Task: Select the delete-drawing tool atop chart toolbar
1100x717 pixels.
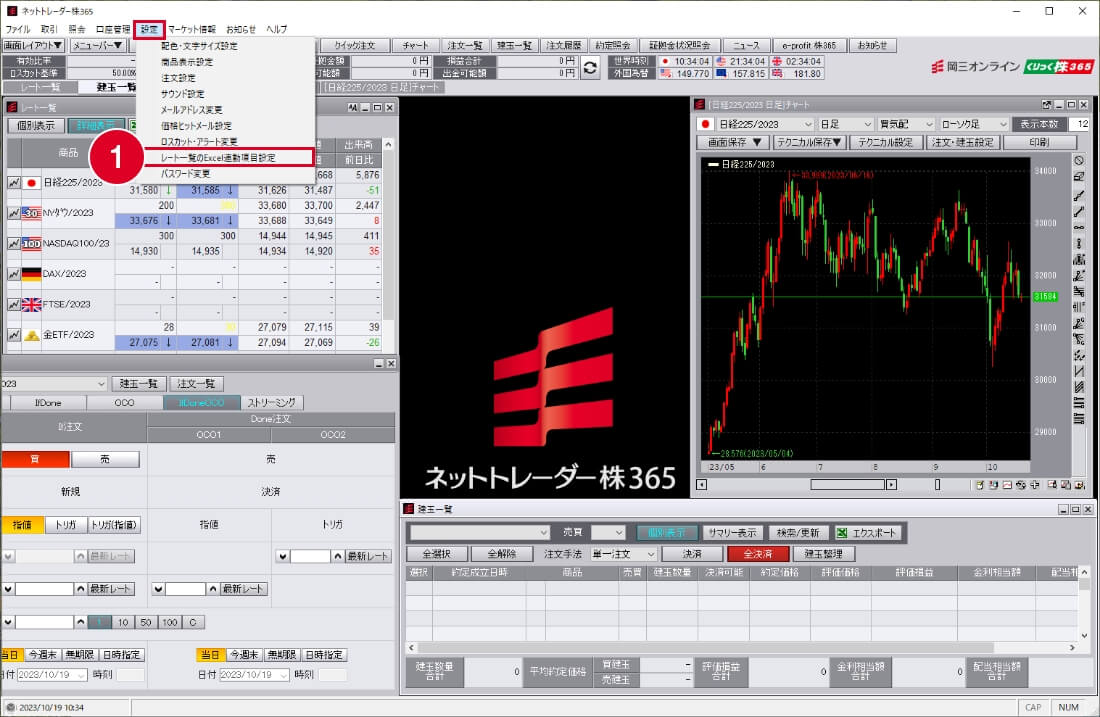Action: click(x=1079, y=161)
